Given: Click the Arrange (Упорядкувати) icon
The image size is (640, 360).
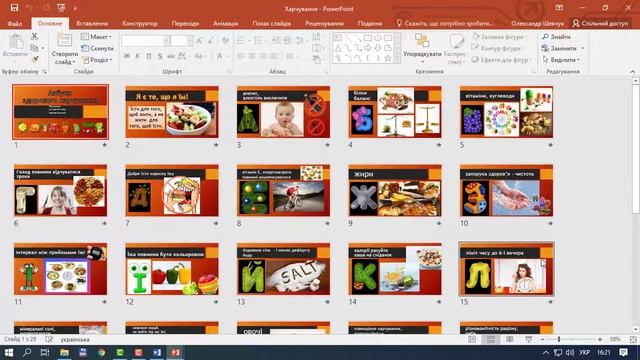Looking at the screenshot, I should 422,41.
